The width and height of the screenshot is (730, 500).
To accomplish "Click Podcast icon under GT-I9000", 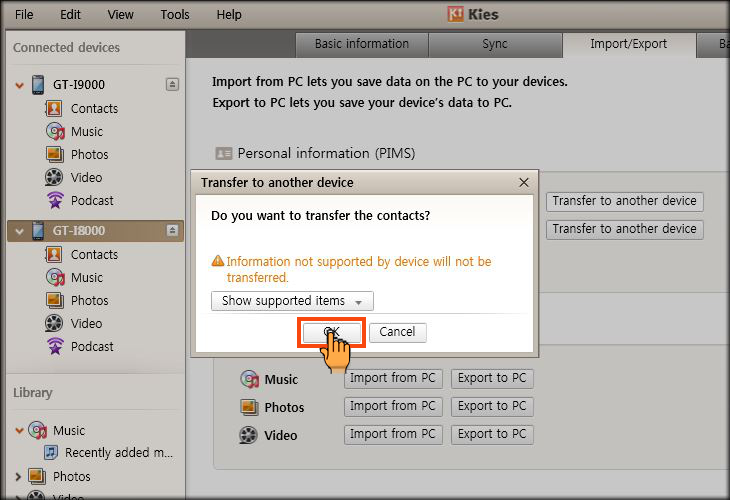I will 55,201.
